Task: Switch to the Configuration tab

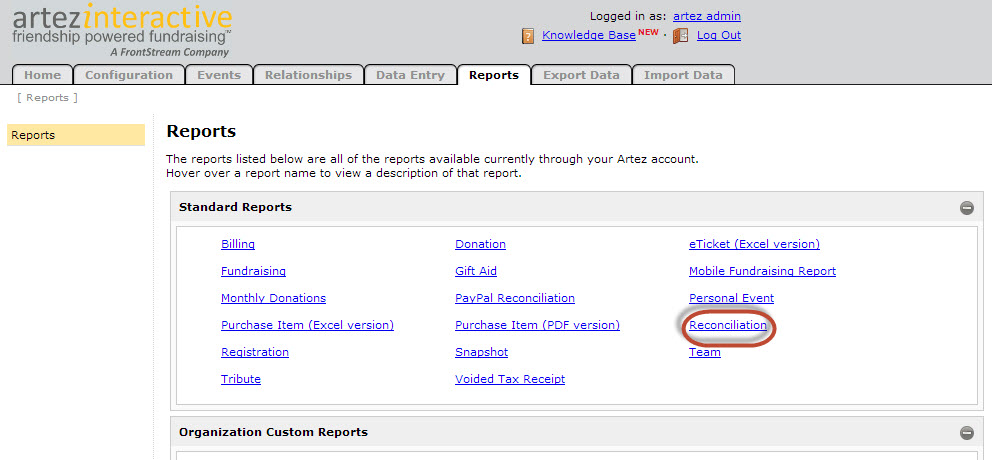Action: click(129, 75)
